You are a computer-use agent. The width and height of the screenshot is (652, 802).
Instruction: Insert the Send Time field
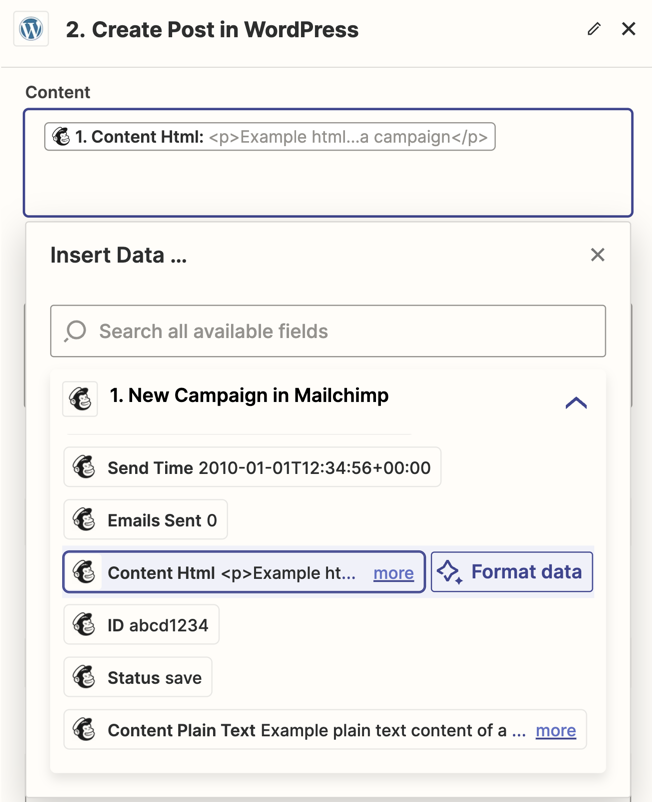click(253, 467)
